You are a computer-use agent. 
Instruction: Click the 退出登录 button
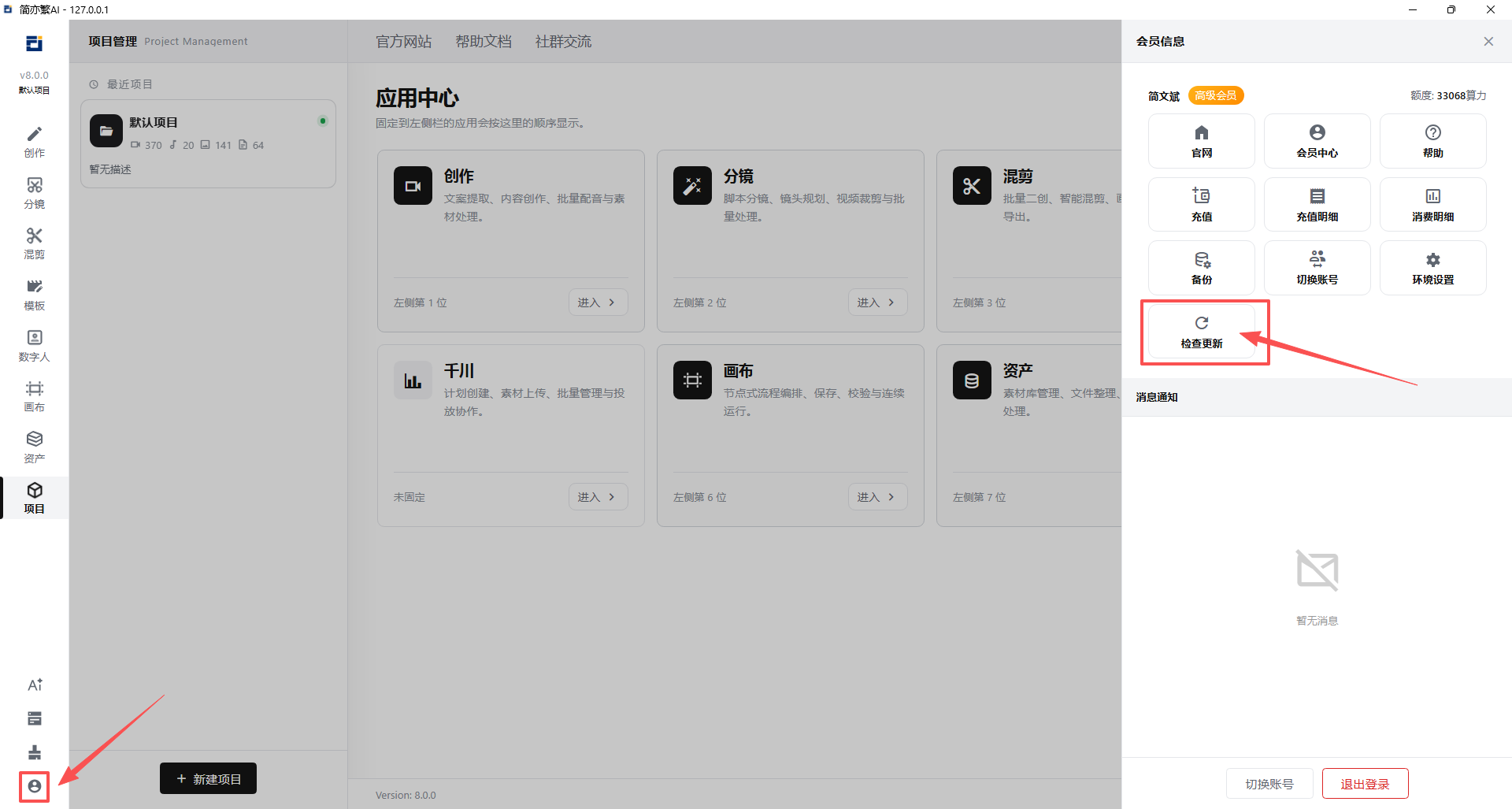1365,784
